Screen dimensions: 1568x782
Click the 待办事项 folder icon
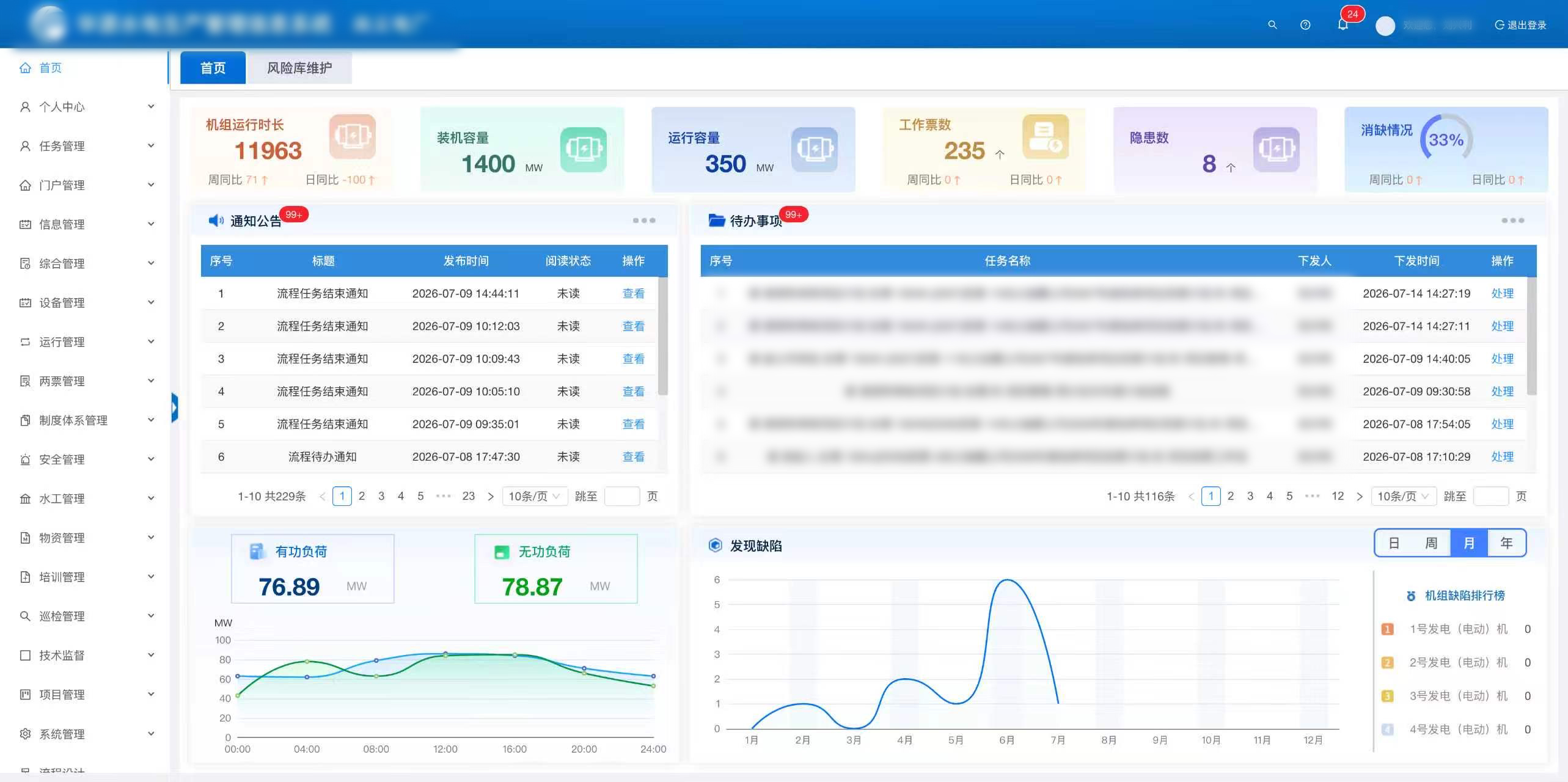[x=717, y=221]
